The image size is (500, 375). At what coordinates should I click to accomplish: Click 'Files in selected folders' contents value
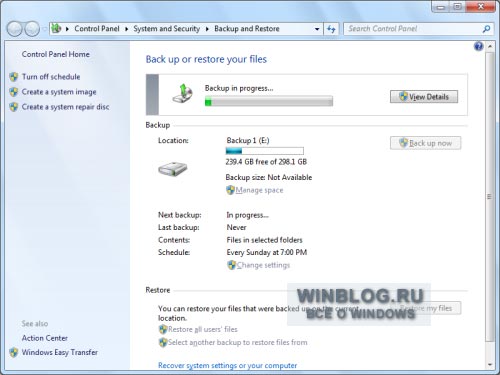[x=264, y=240]
